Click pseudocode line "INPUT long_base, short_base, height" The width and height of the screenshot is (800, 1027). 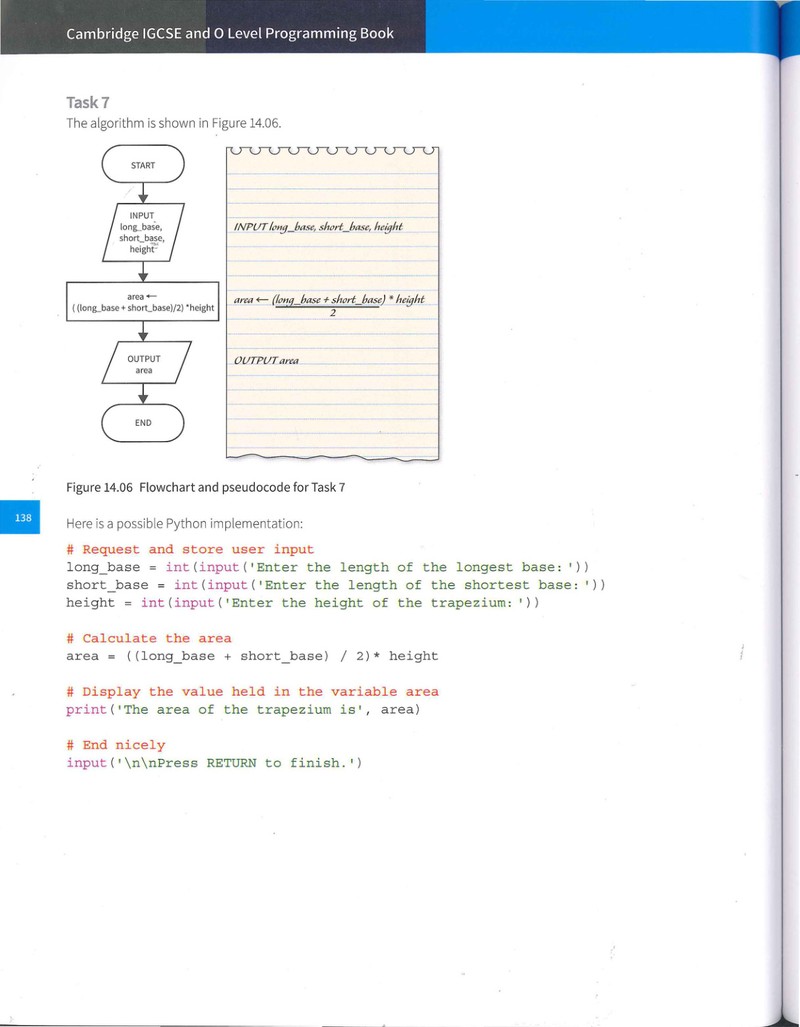coord(318,227)
